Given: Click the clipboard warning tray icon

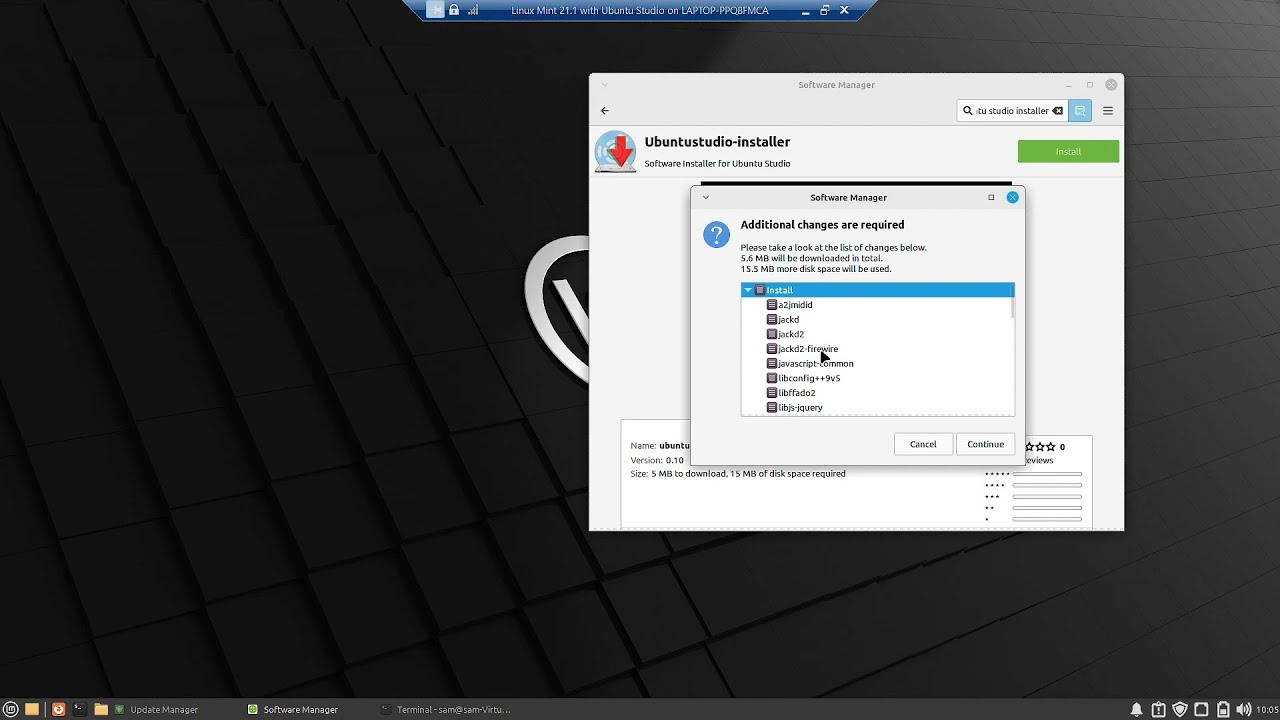Looking at the screenshot, I should click(x=1158, y=709).
